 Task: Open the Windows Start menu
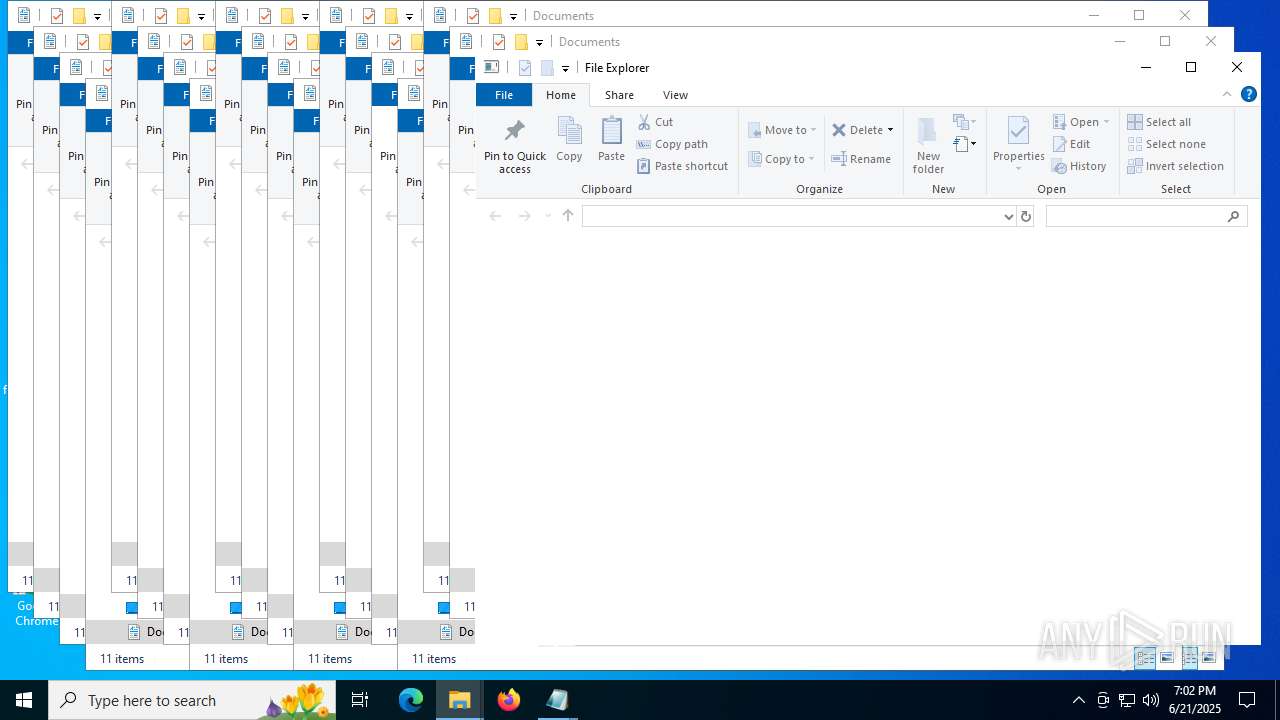24,700
